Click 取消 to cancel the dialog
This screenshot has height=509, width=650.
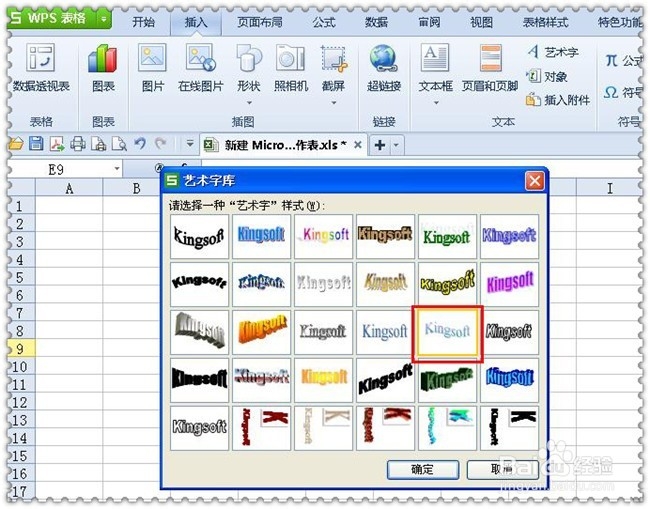coord(502,470)
